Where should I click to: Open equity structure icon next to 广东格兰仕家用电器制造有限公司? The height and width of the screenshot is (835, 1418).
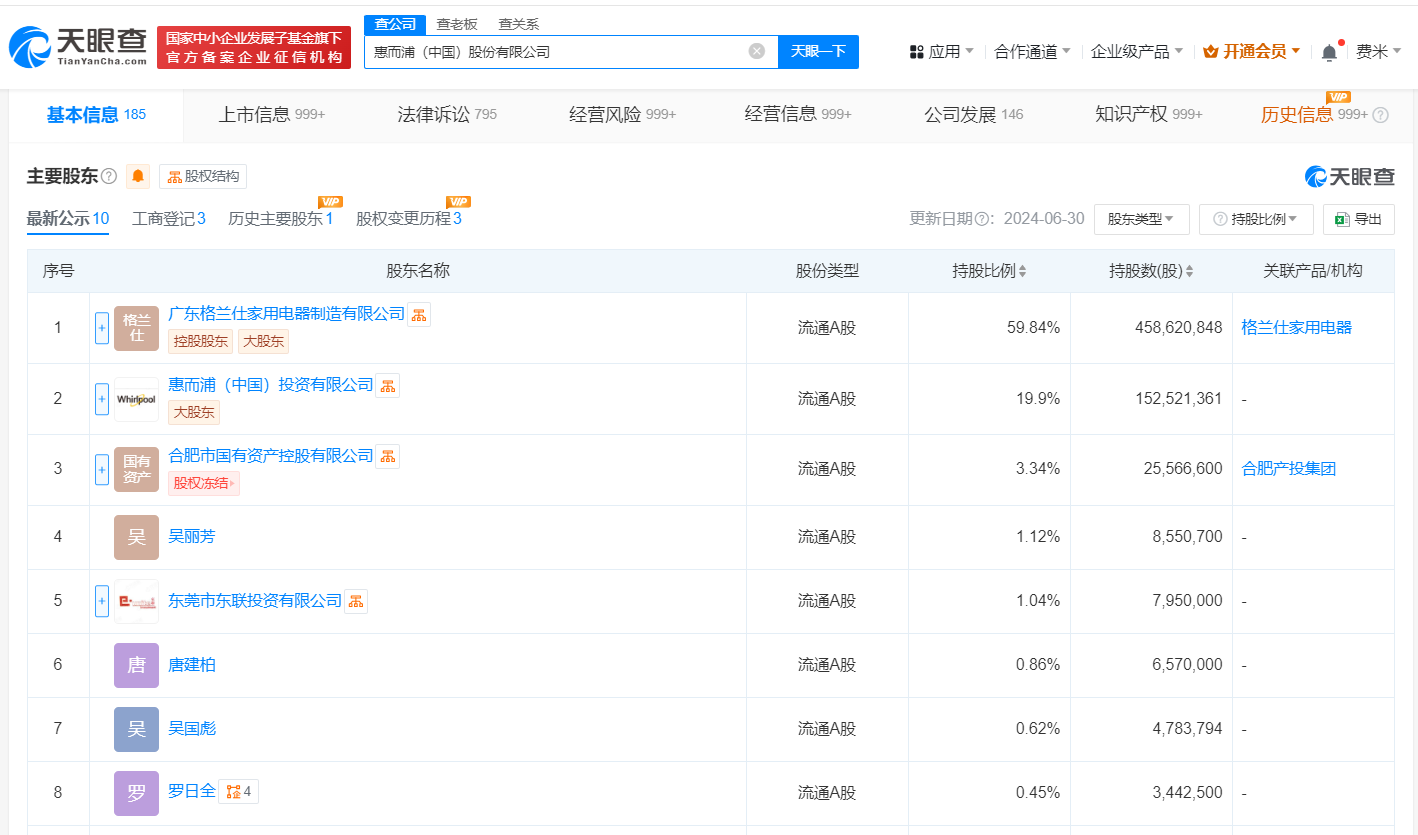pos(419,315)
